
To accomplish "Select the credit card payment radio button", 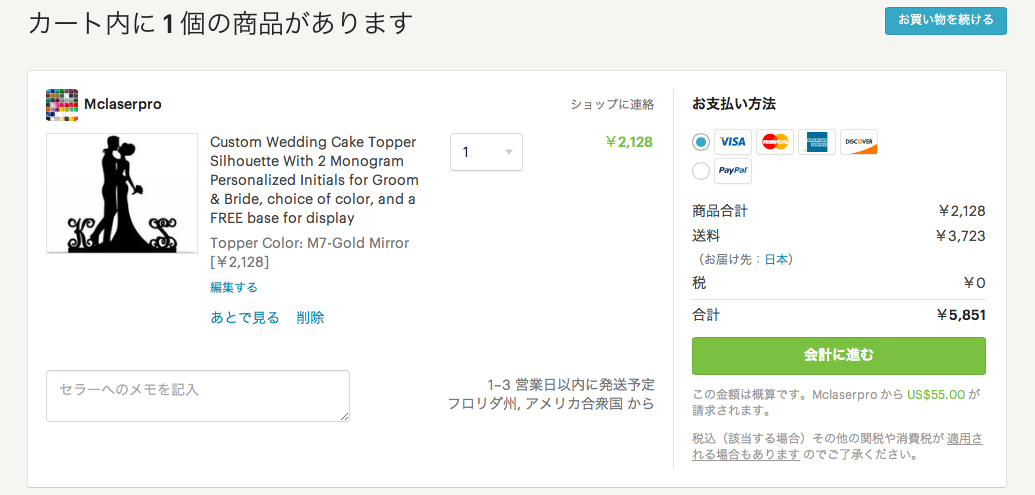I will (701, 142).
